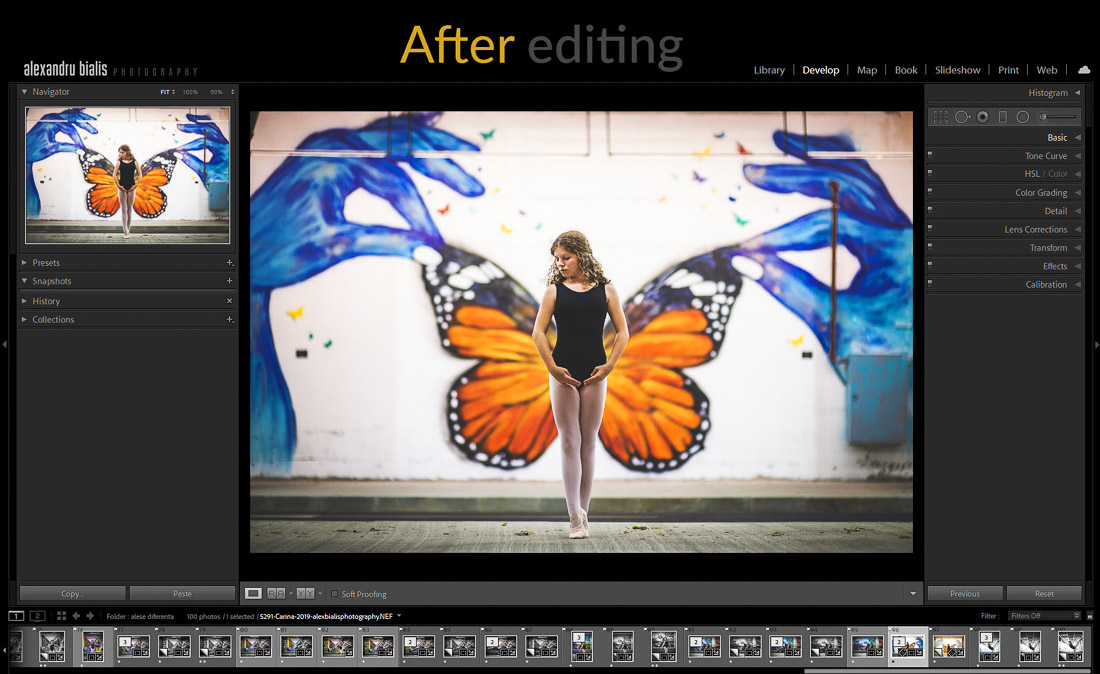Select the Red Eye Correction tool
The width and height of the screenshot is (1100, 674).
tap(983, 117)
